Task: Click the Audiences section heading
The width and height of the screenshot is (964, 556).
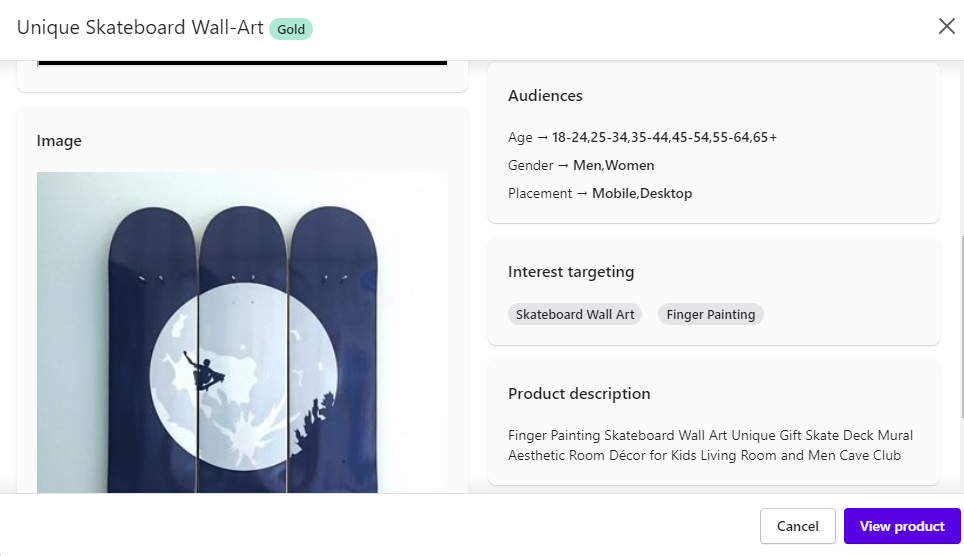Action: (x=545, y=95)
